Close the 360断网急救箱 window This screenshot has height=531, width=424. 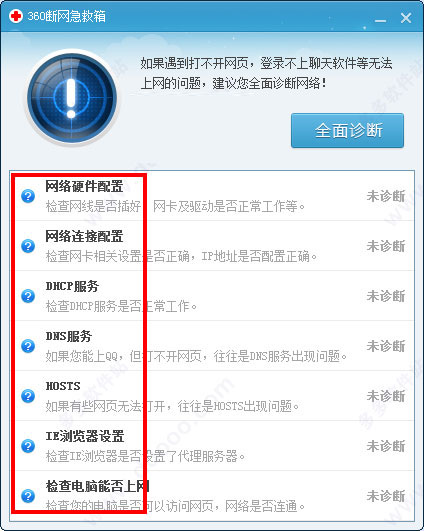(x=406, y=18)
